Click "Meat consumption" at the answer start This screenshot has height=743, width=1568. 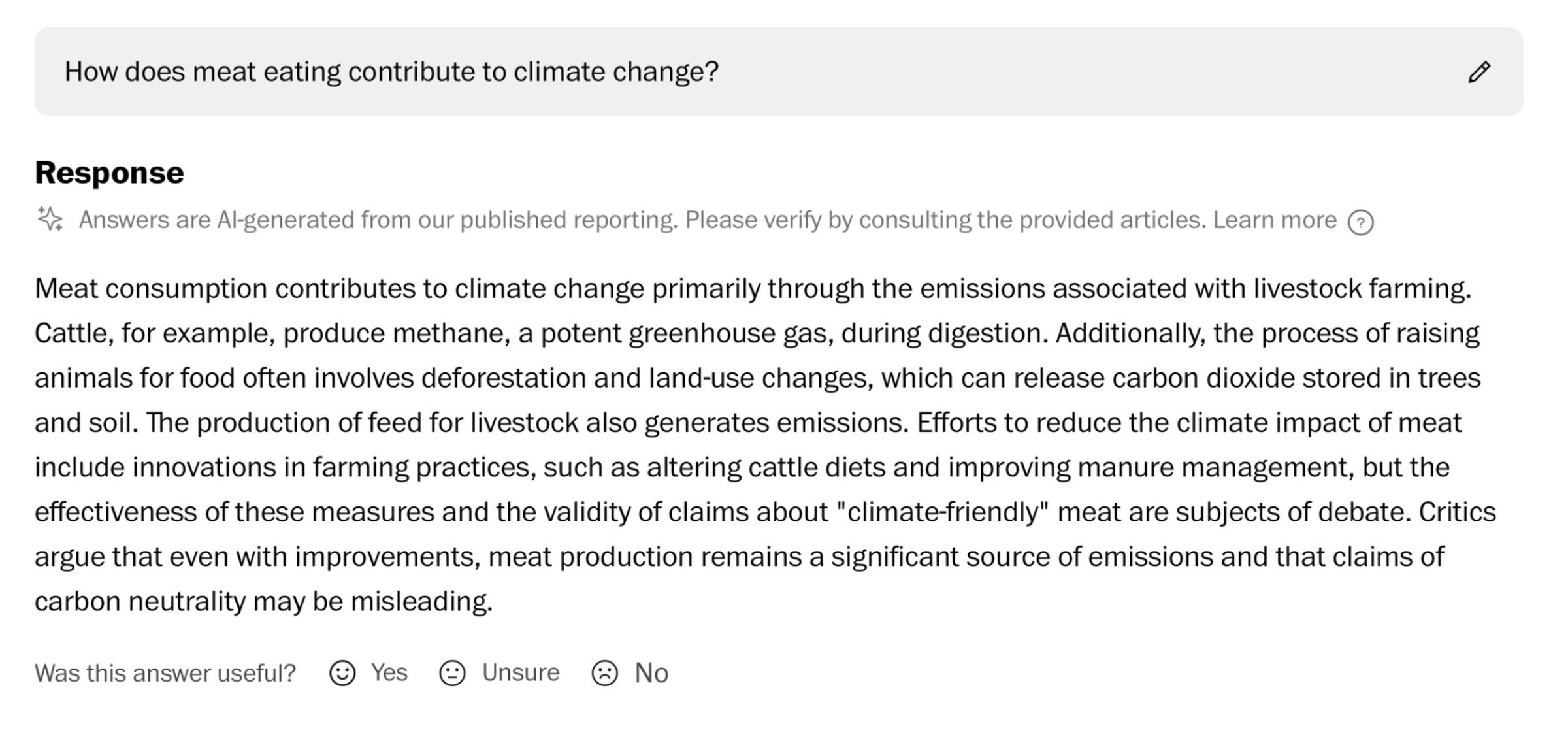point(150,289)
